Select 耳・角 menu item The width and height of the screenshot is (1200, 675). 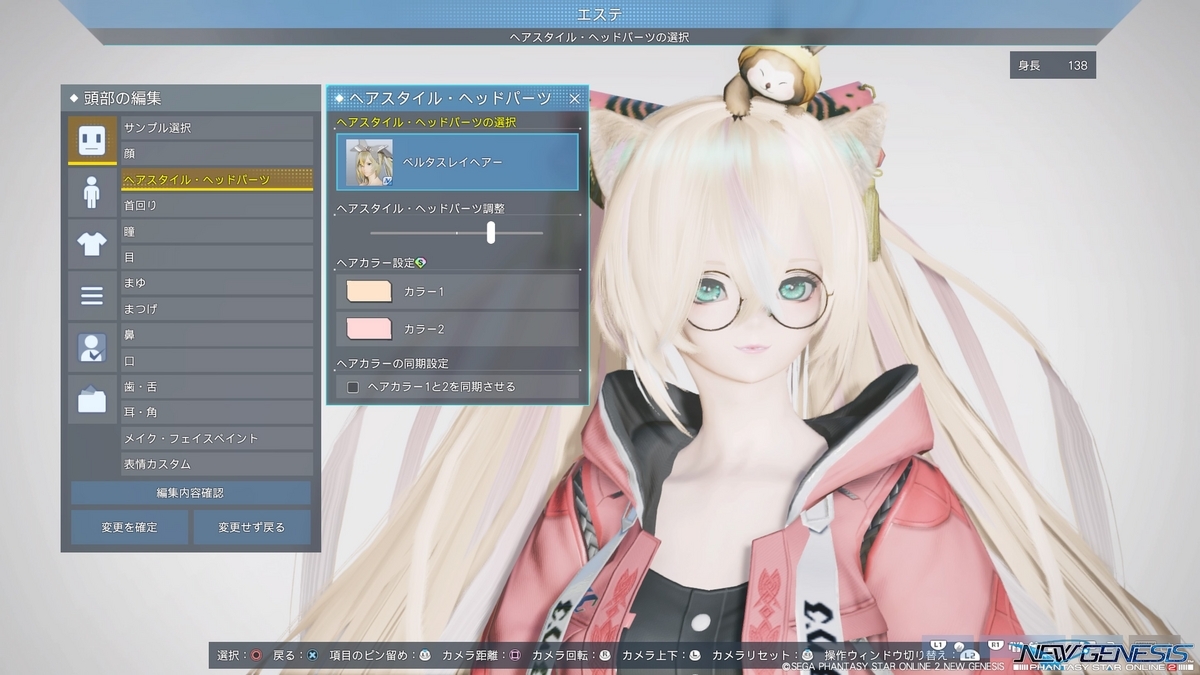(217, 413)
